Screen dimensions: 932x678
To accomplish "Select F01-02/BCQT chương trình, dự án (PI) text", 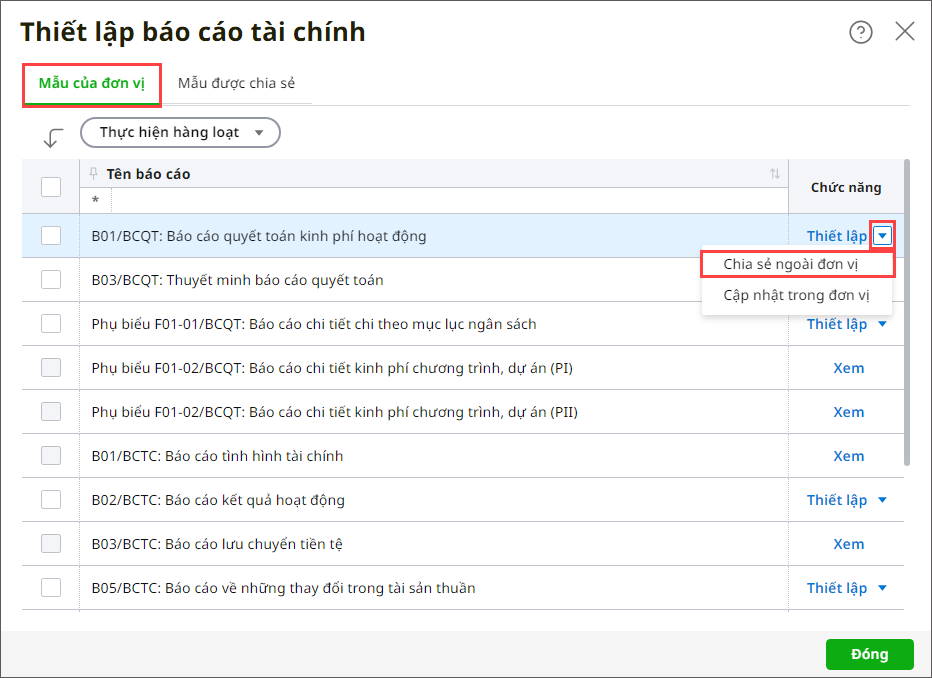I will tap(332, 368).
